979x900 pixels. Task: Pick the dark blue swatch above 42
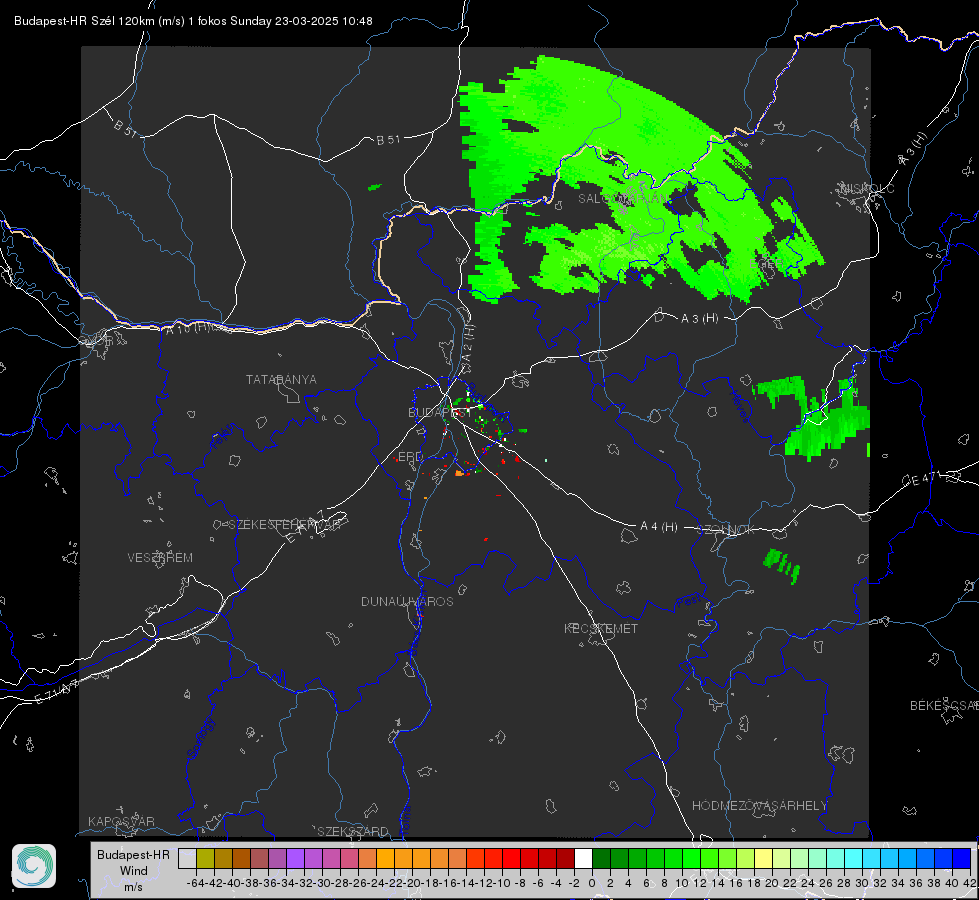[962, 859]
